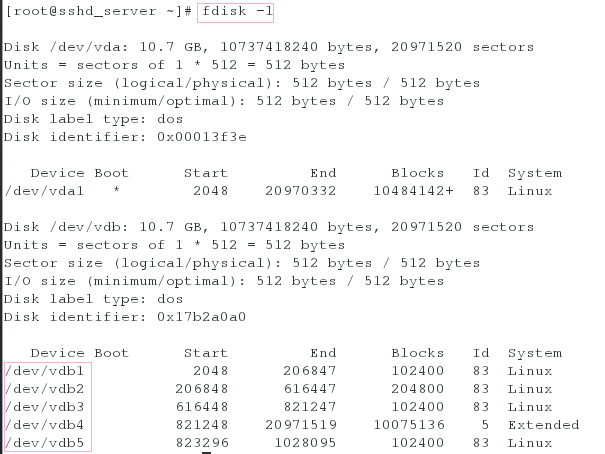The image size is (605, 454).
Task: Click the /dev/vdb2 device name
Action: click(x=44, y=389)
